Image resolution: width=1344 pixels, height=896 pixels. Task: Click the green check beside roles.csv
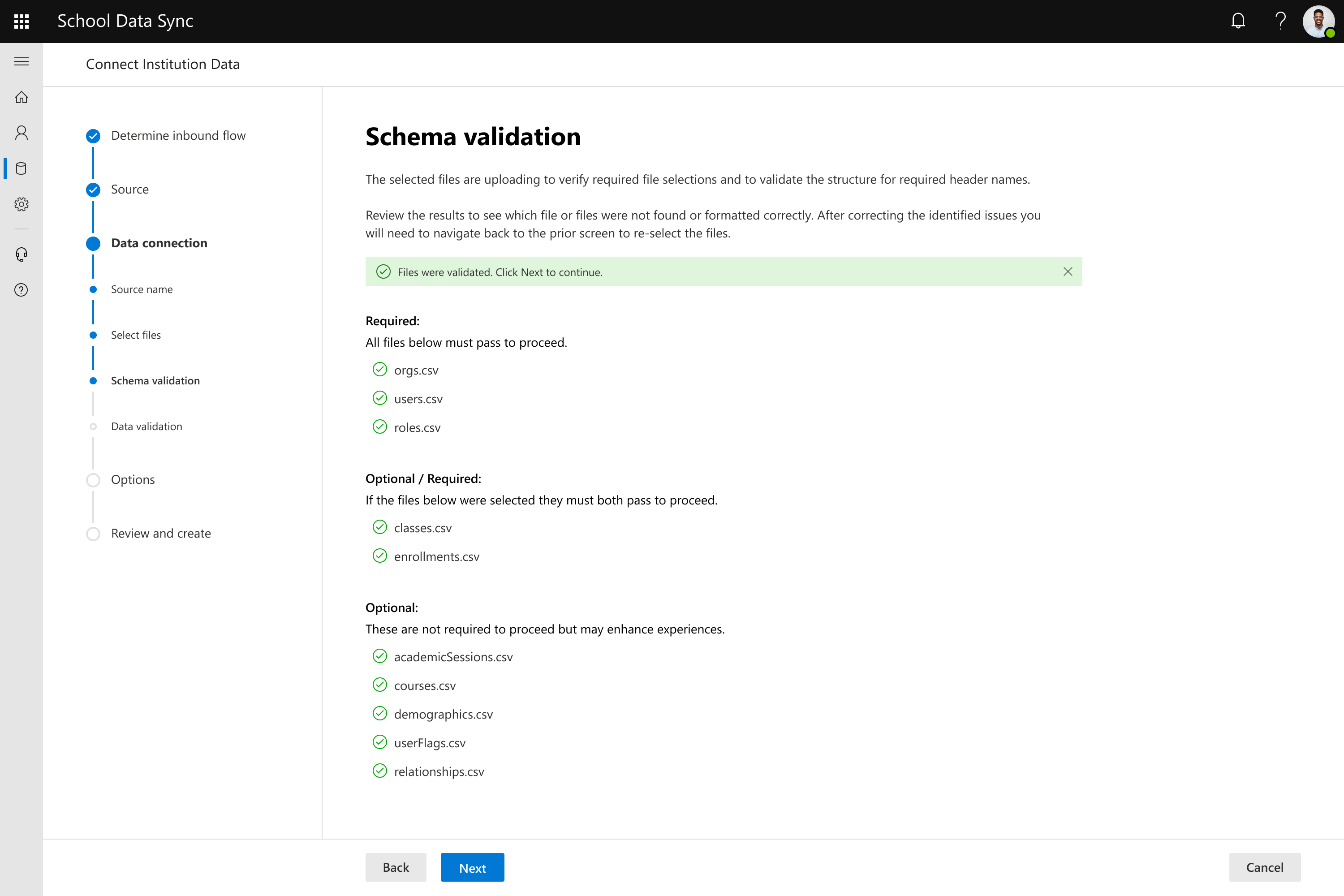point(379,426)
